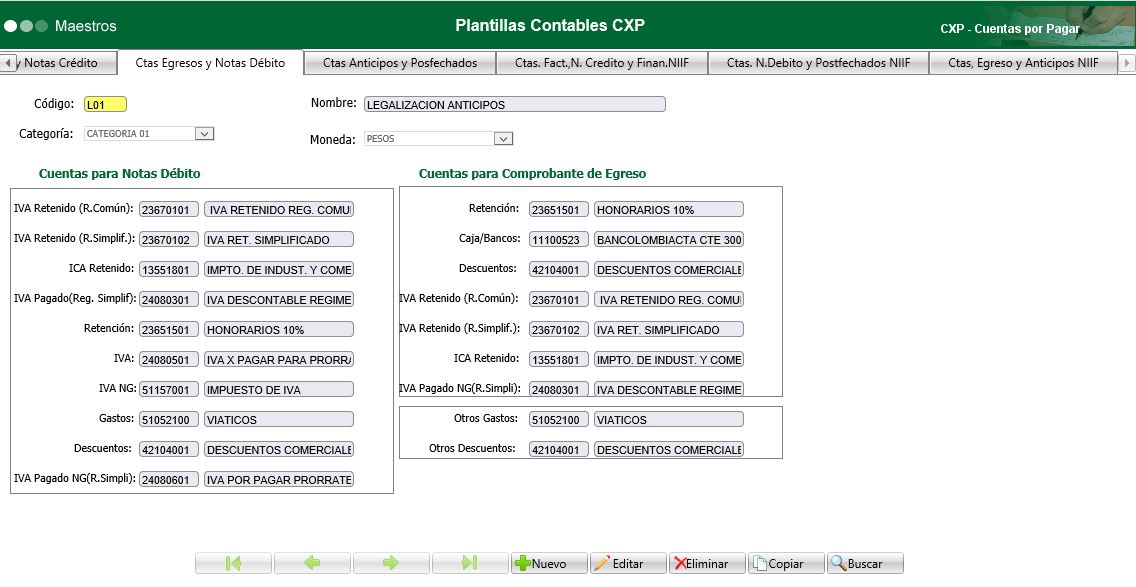Click IVA POR PAGAR PRORRATE name field

[x=279, y=480]
